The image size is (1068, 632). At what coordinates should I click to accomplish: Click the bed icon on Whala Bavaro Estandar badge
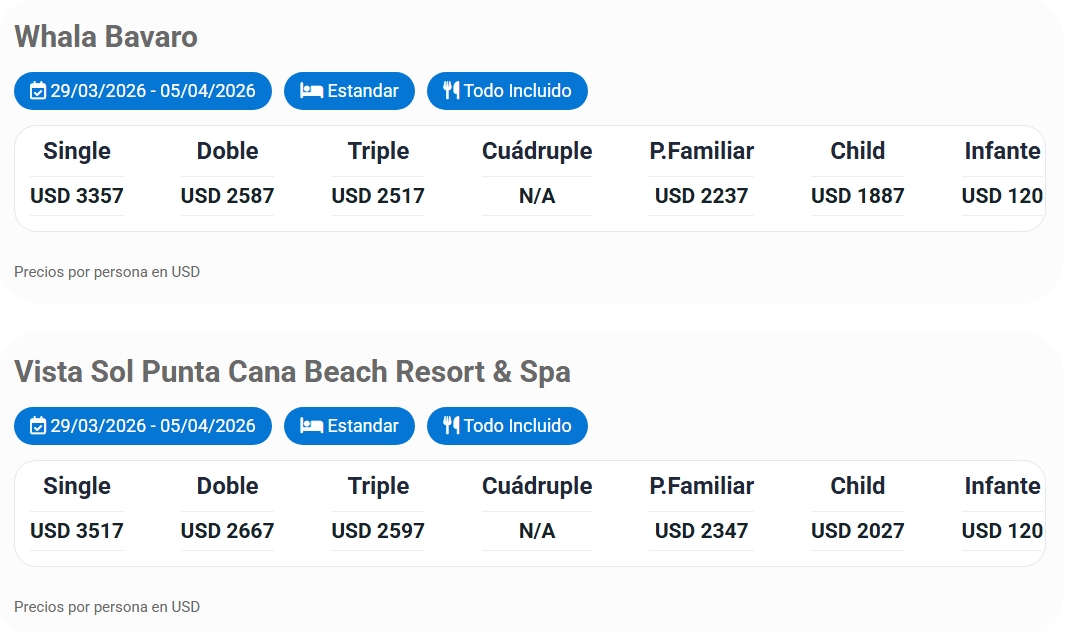311,91
